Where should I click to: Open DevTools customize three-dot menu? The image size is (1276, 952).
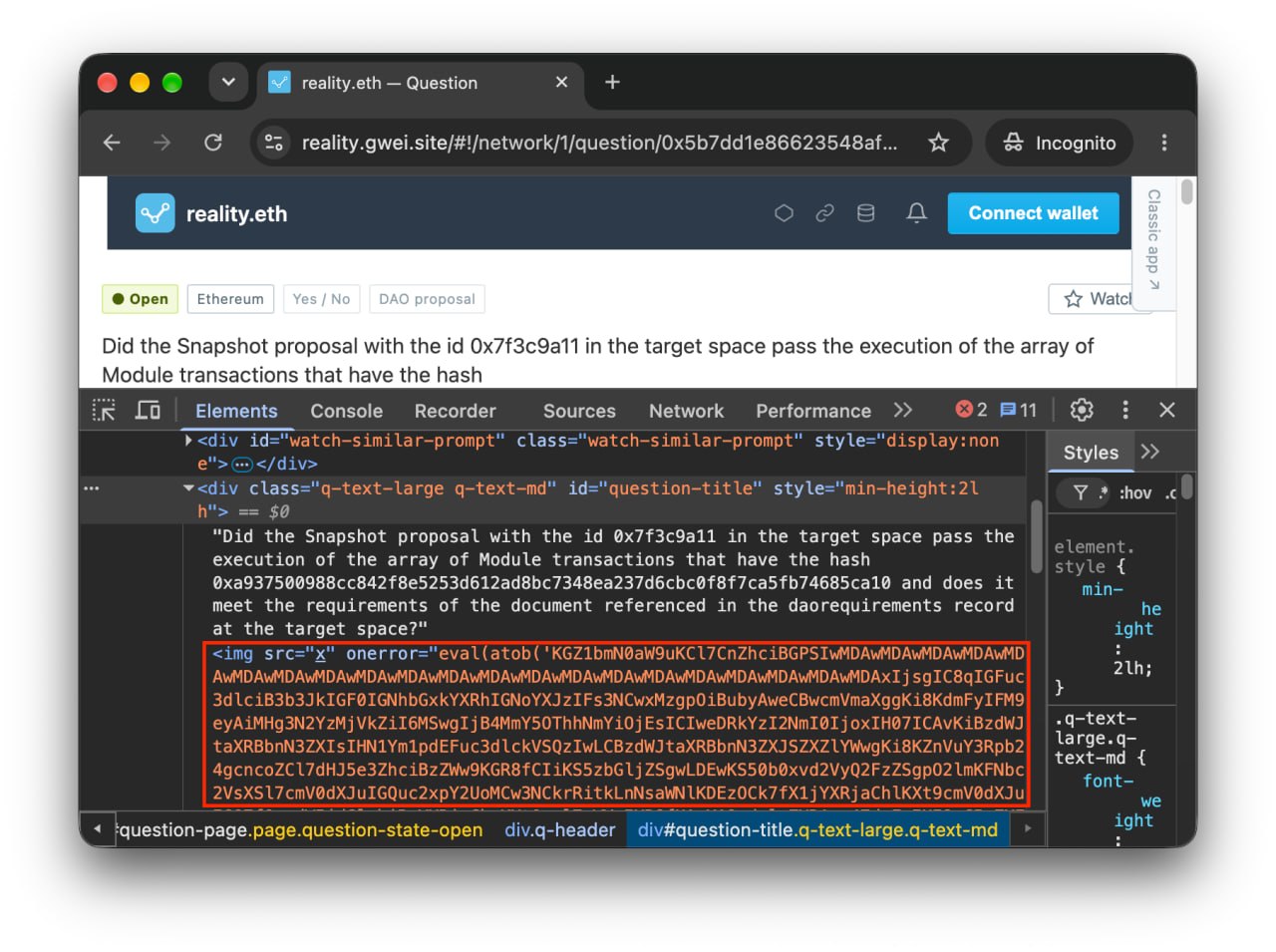[1125, 410]
